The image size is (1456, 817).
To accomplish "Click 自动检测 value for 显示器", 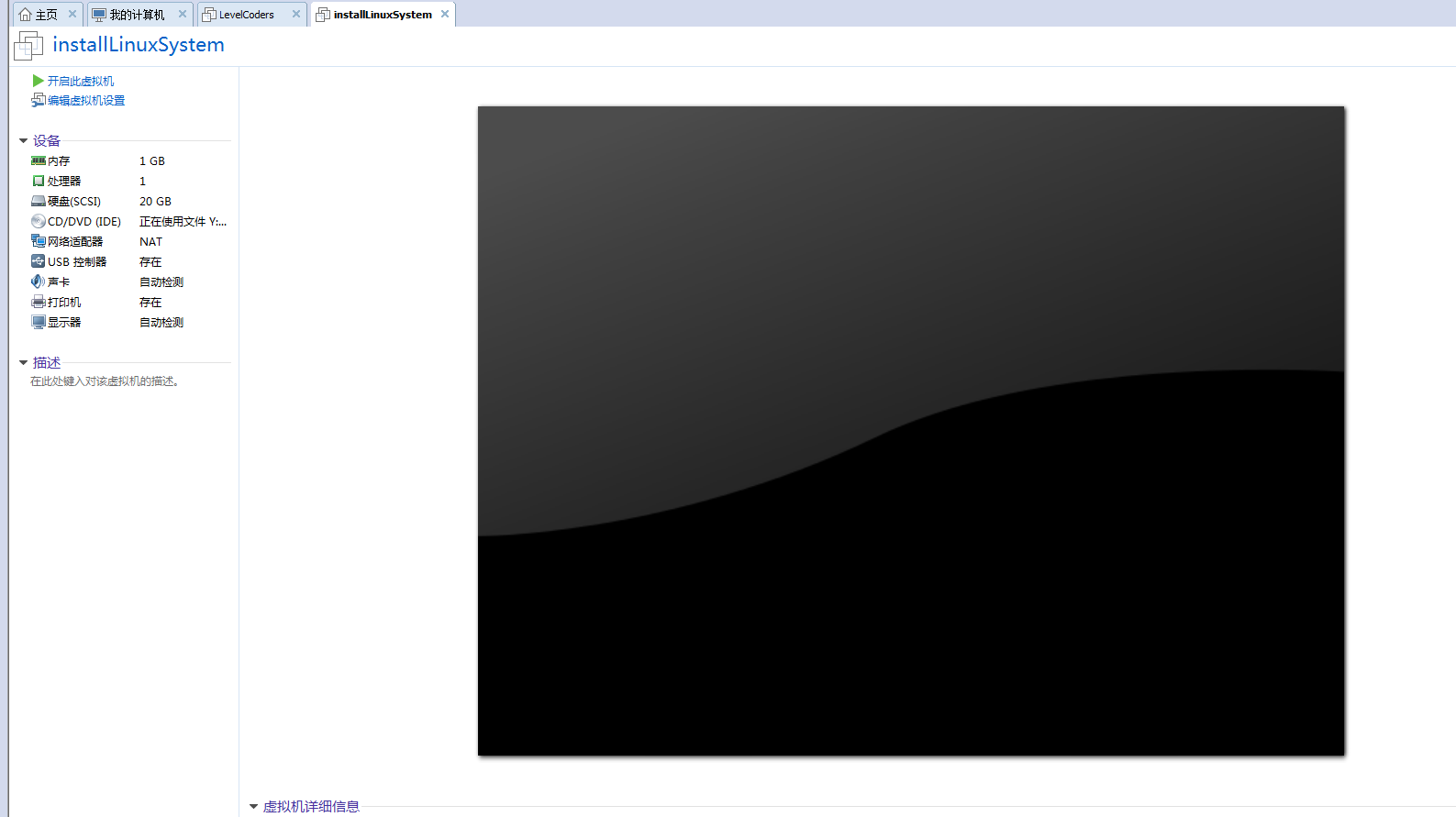I will coord(161,322).
